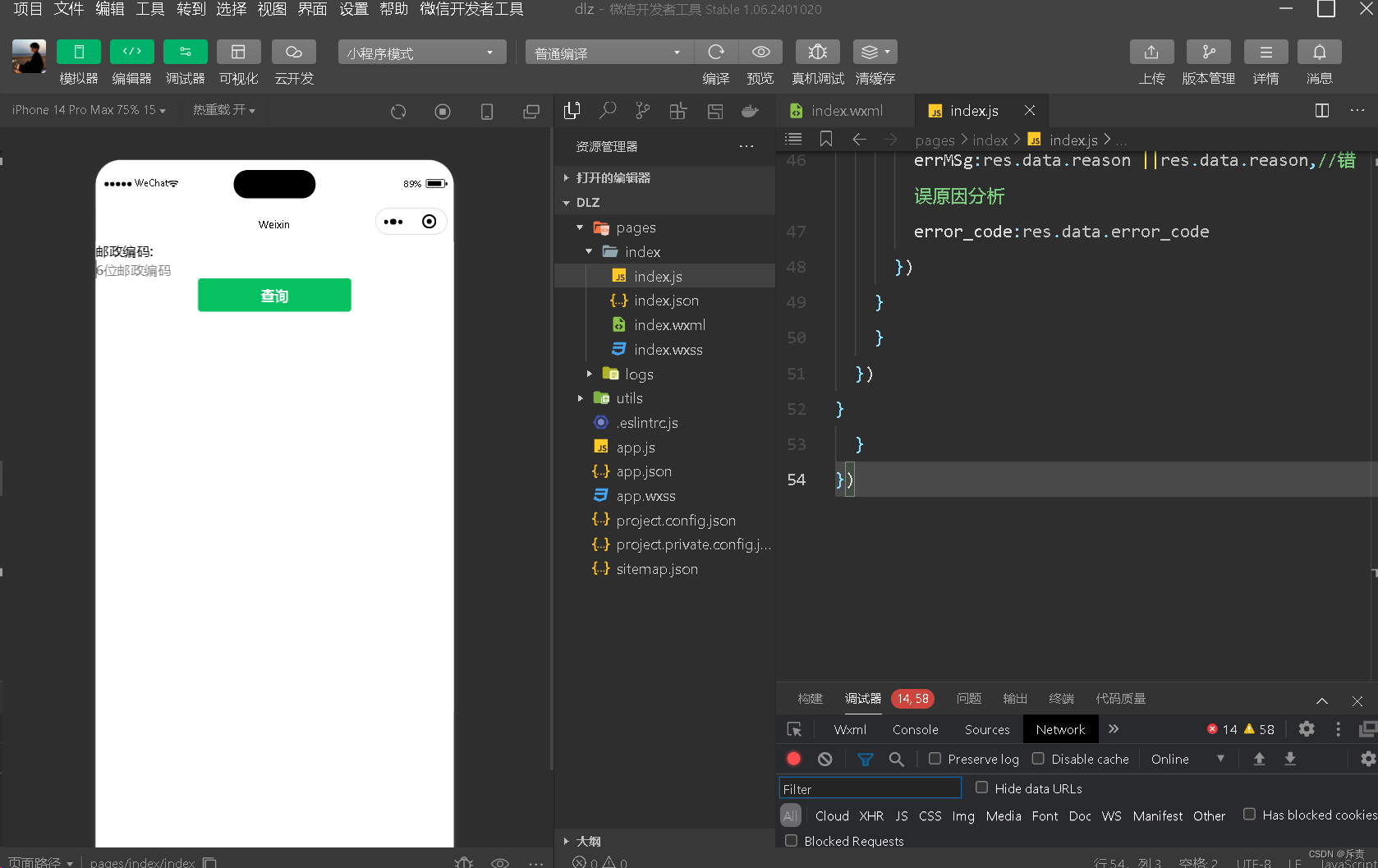This screenshot has height=868, width=1378.
Task: Upload the project using 上传 icon
Action: 1151,52
